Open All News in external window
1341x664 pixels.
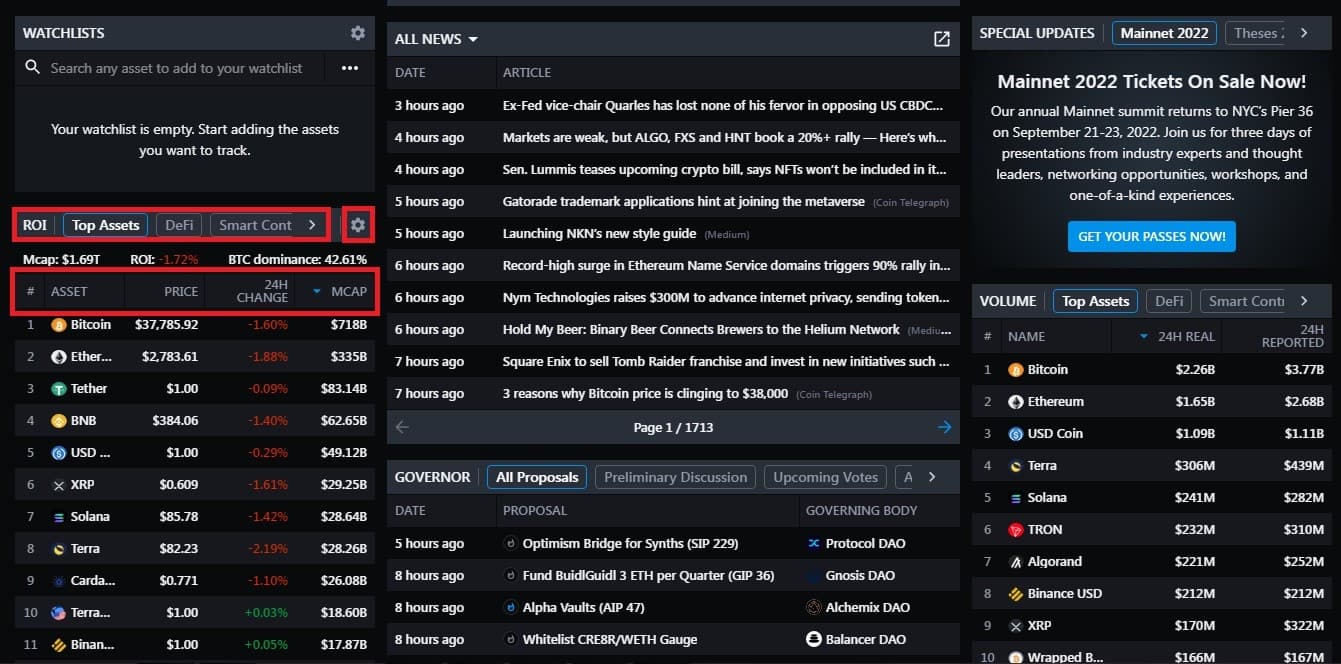(x=942, y=39)
